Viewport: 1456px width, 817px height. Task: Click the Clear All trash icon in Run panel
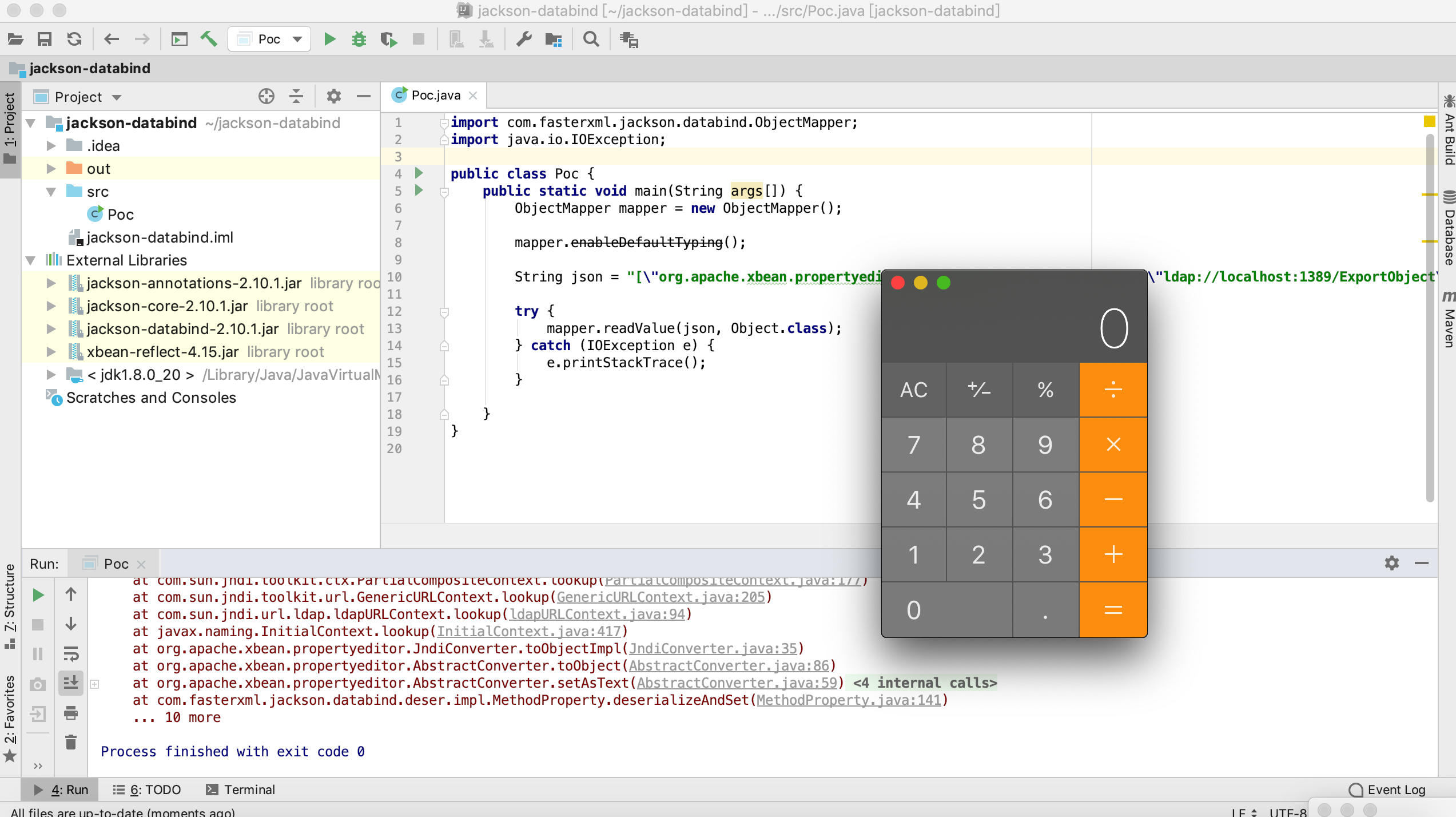[x=71, y=742]
